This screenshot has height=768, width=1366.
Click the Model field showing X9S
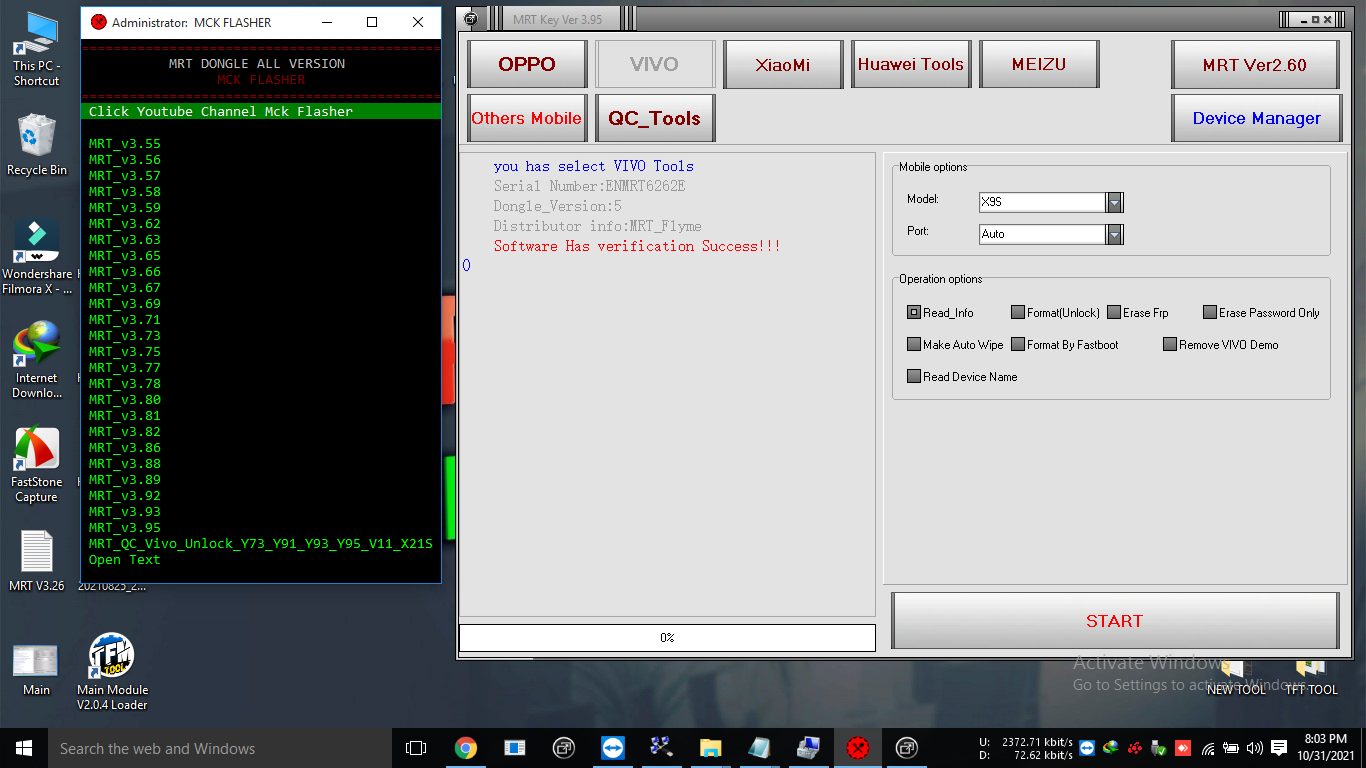pos(1042,202)
